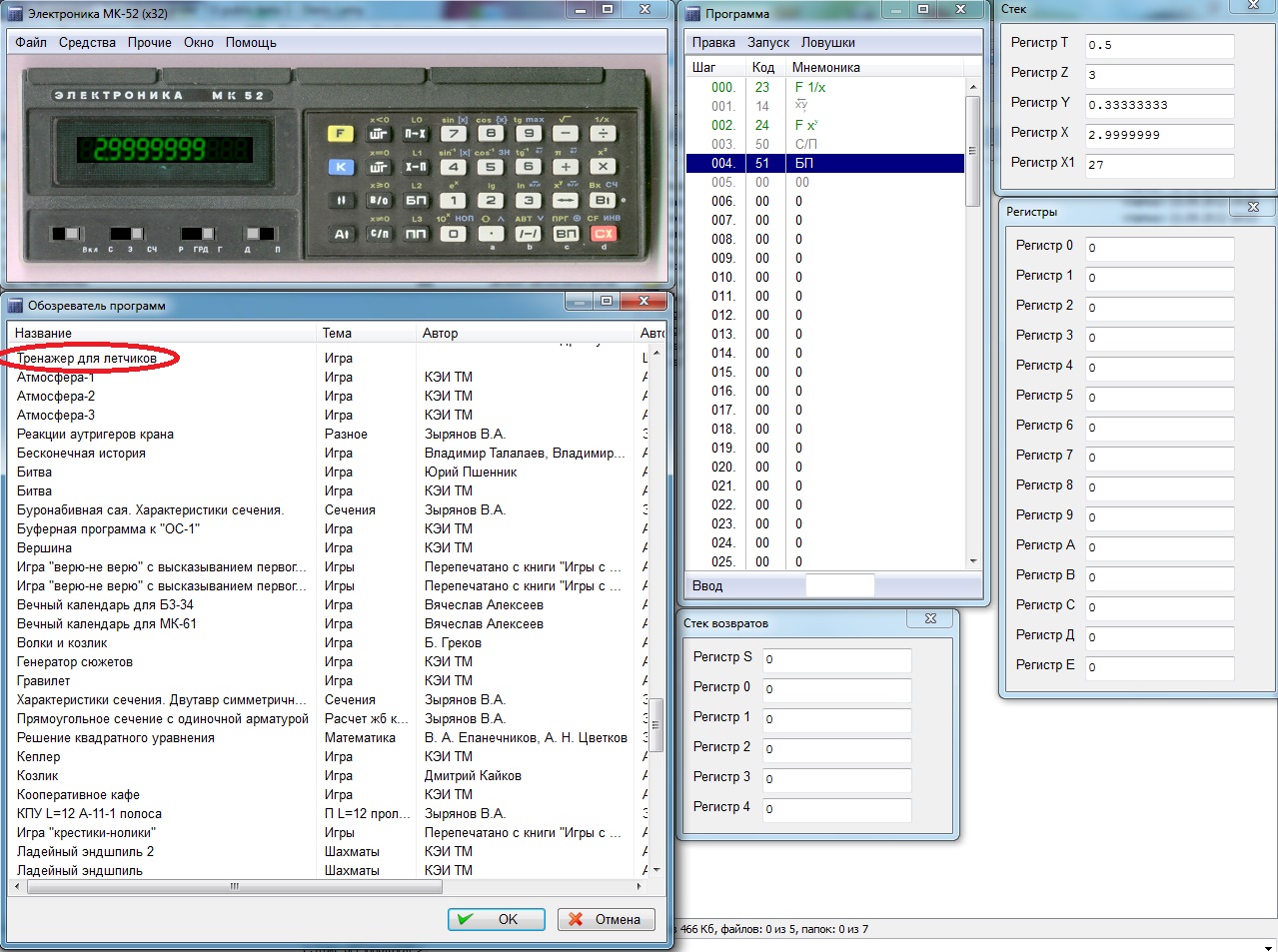Tap the В/О return key

coord(379,201)
